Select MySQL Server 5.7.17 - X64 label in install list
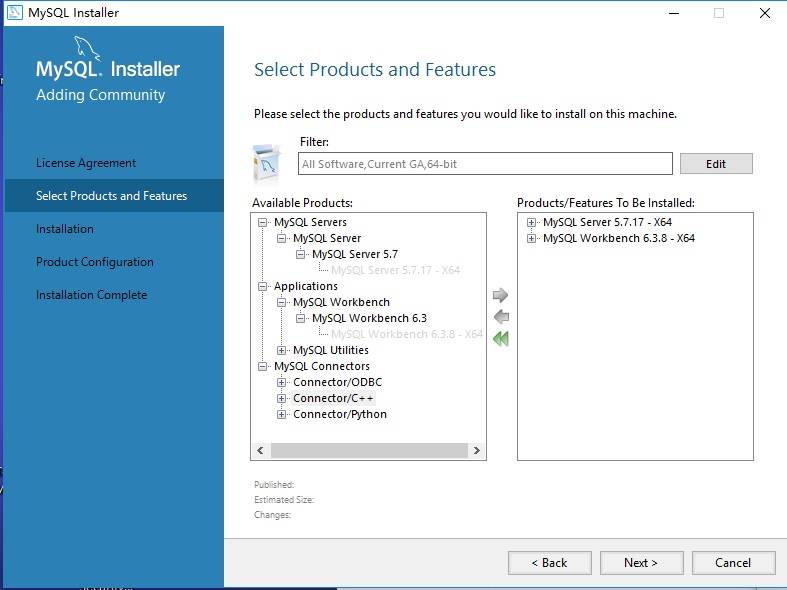 click(607, 222)
